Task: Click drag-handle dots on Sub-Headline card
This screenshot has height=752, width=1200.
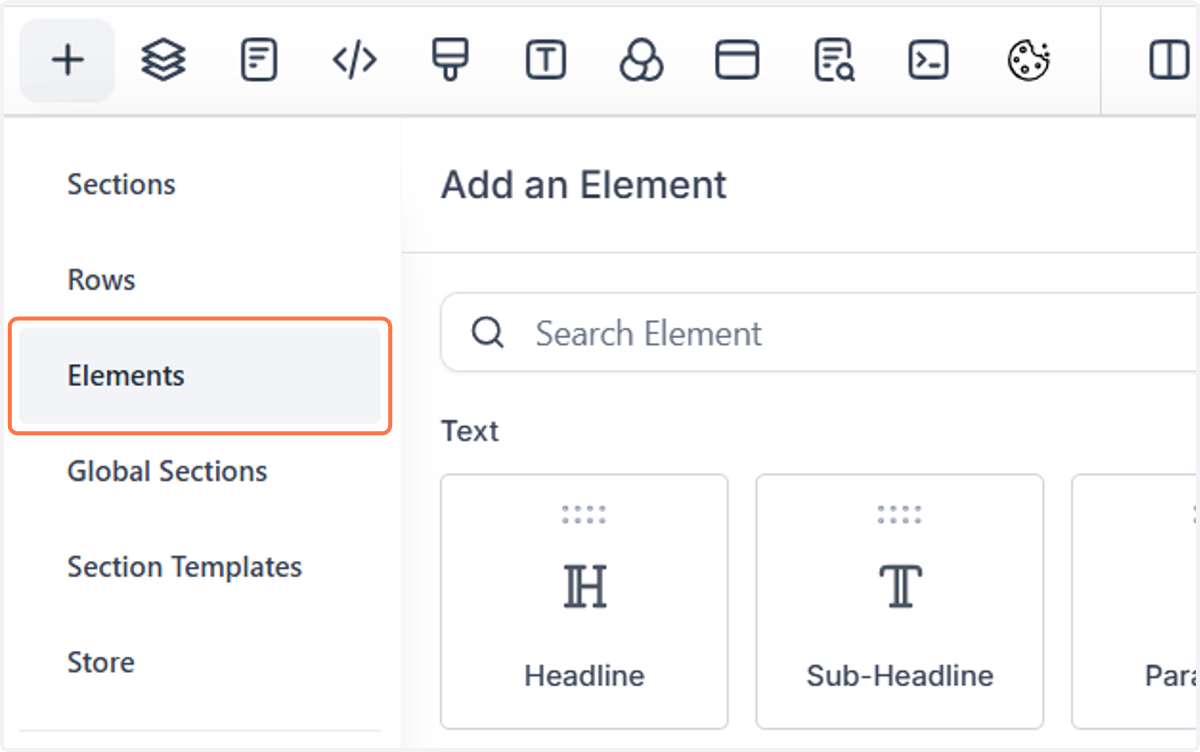Action: [900, 515]
